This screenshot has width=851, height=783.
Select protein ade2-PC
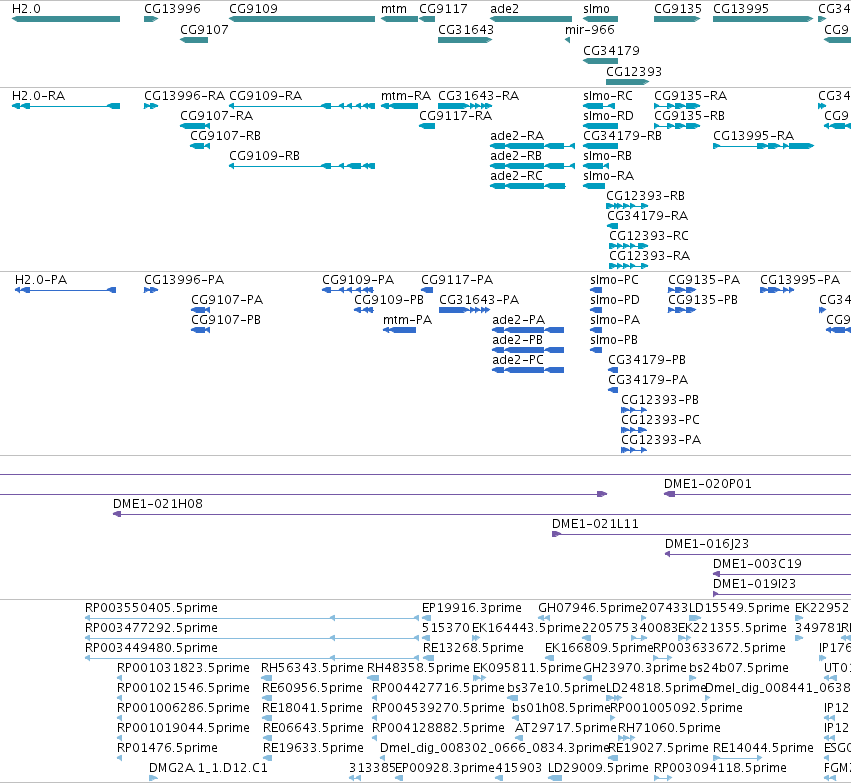(x=528, y=370)
